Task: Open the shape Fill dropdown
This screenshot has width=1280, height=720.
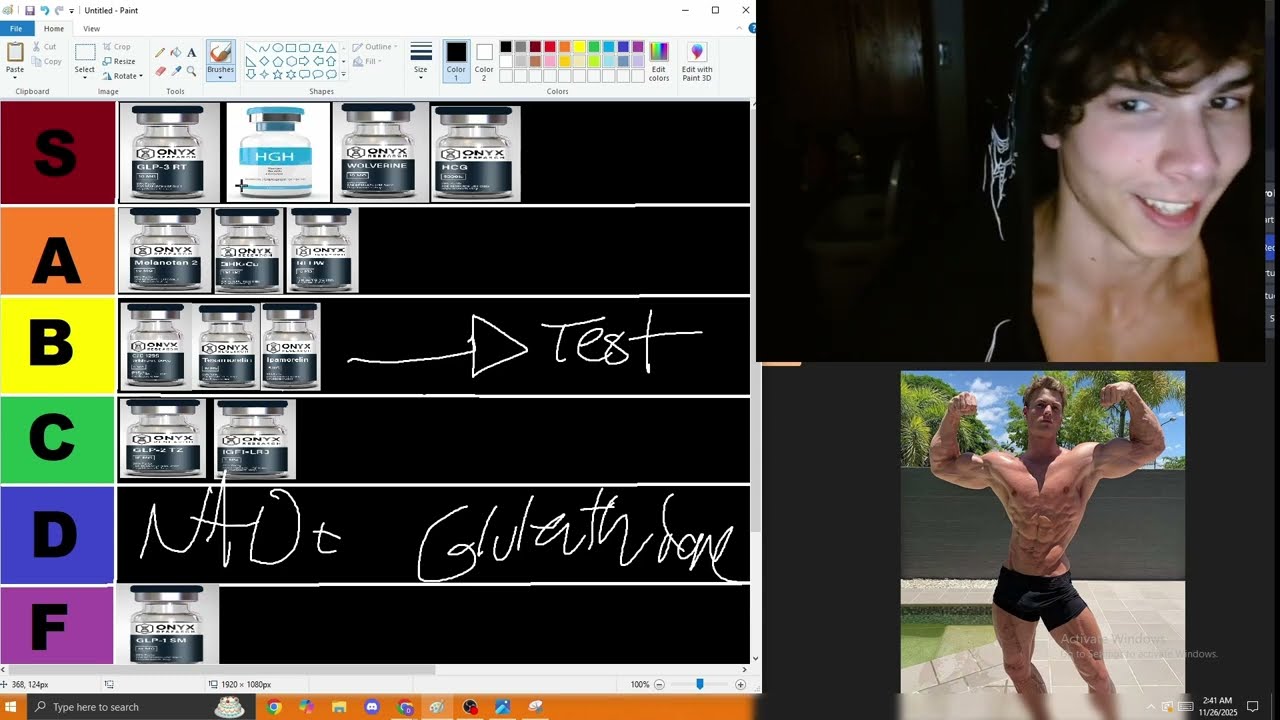Action: pyautogui.click(x=369, y=61)
